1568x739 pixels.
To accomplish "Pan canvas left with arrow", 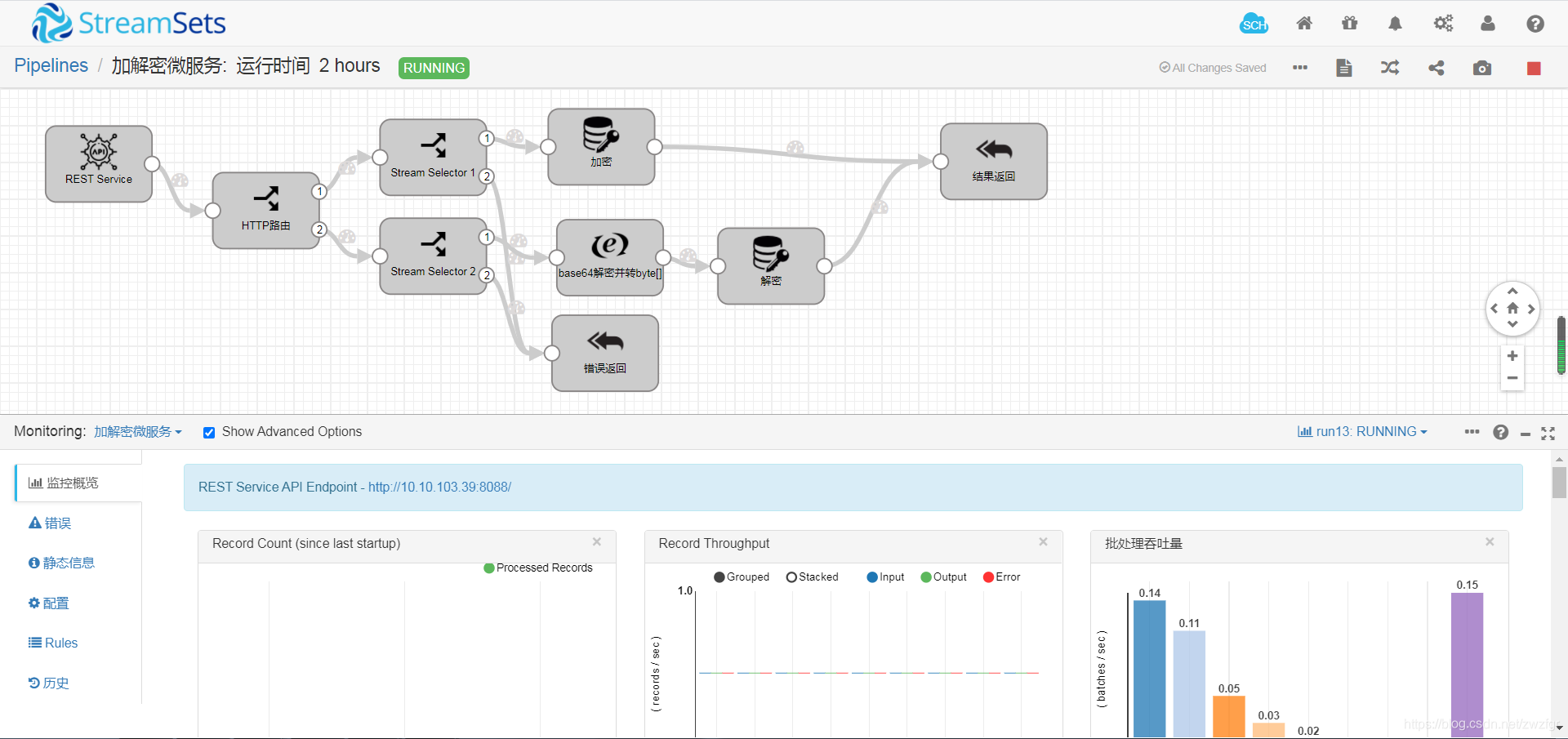I will pos(1494,309).
